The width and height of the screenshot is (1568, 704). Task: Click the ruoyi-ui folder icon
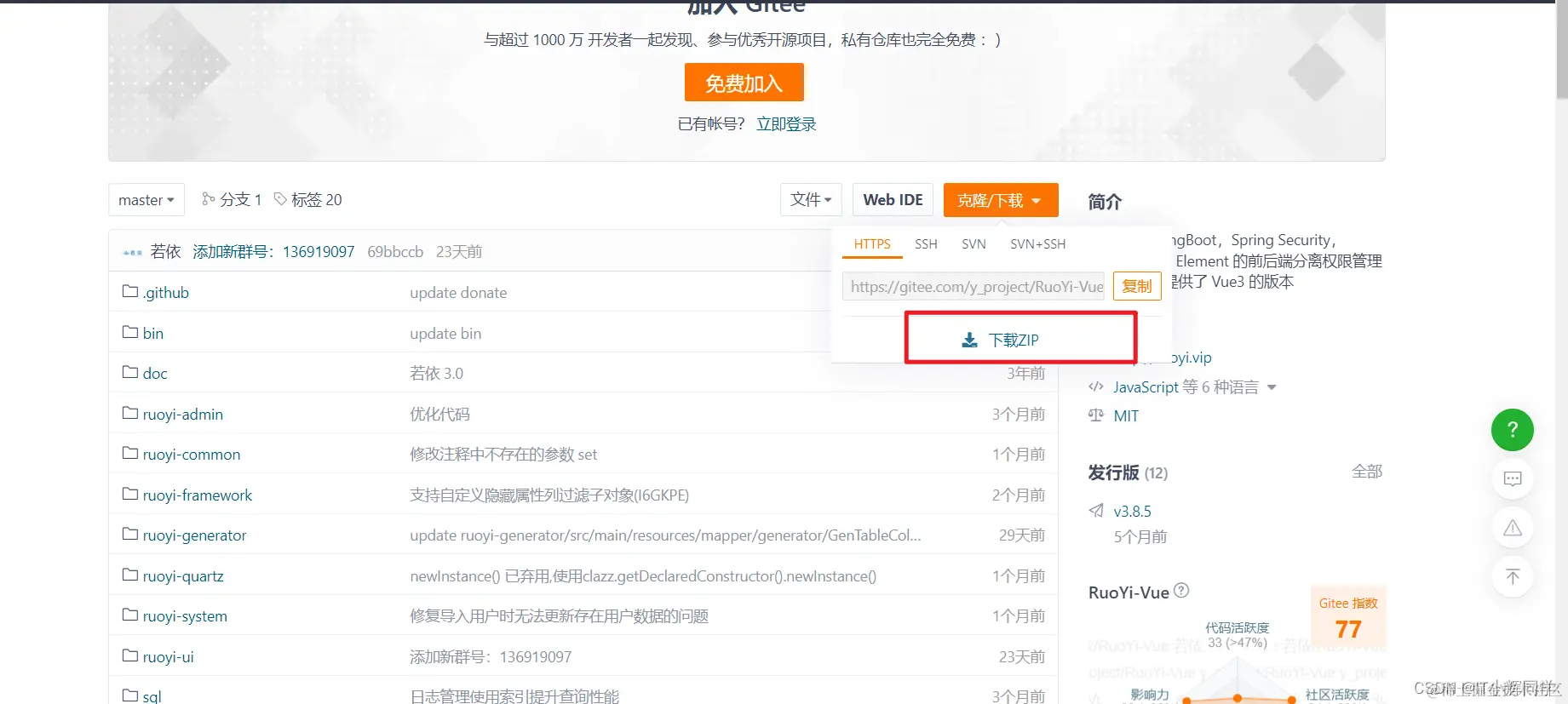130,655
